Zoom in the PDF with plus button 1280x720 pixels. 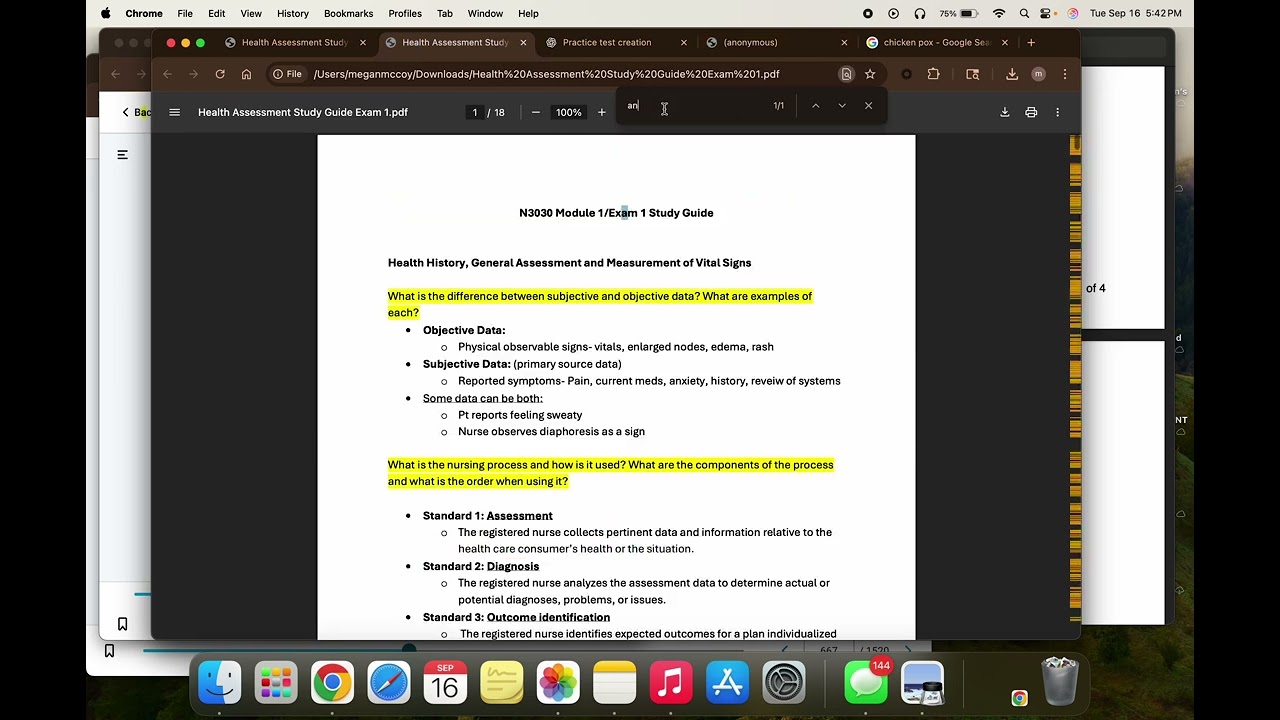(602, 112)
